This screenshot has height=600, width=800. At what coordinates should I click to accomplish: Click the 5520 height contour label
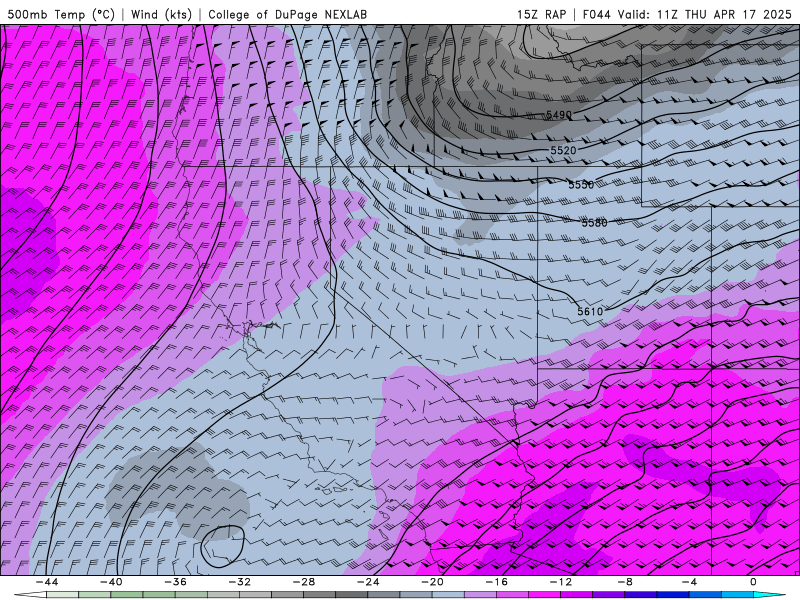pyautogui.click(x=563, y=151)
